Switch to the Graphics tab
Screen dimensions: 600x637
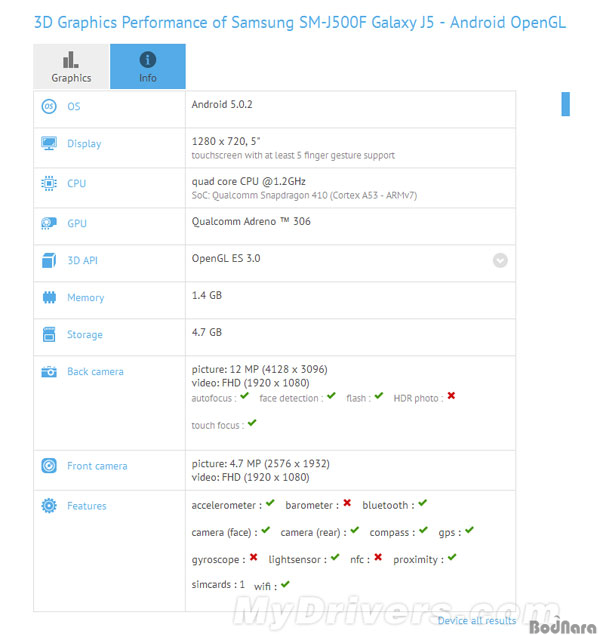[71, 66]
